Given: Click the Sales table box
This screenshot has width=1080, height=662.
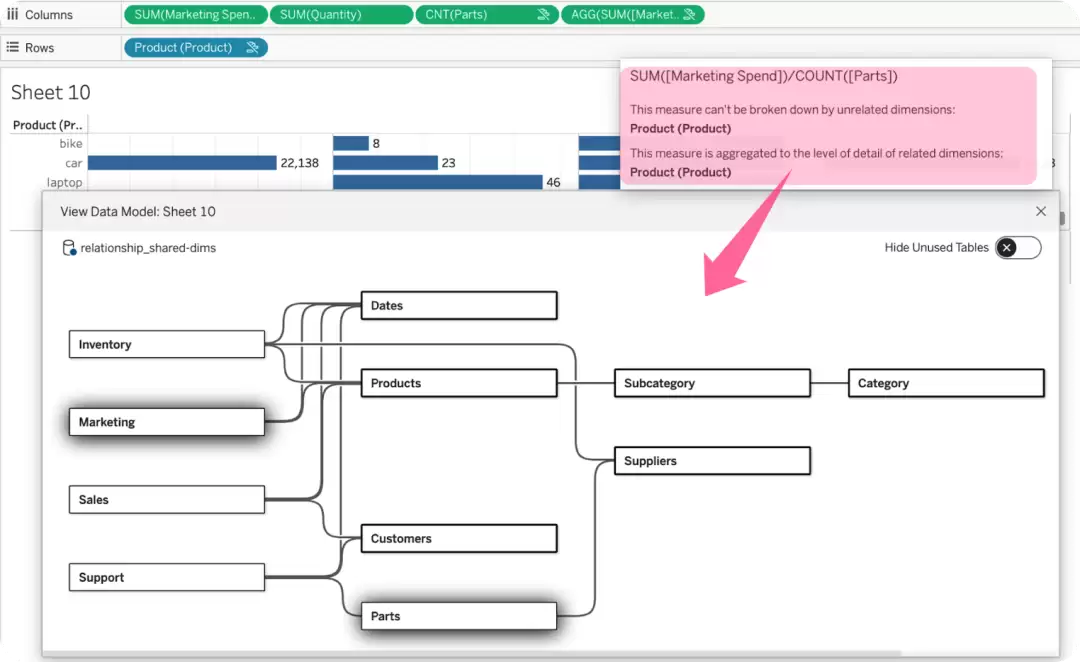Looking at the screenshot, I should [x=167, y=499].
